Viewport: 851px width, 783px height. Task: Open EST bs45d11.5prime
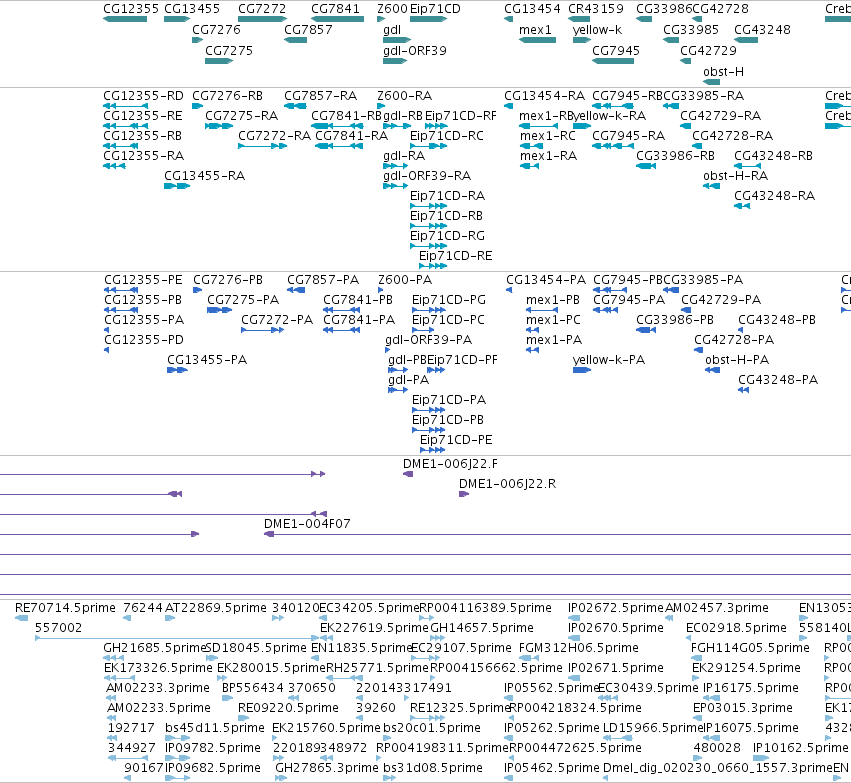215,728
